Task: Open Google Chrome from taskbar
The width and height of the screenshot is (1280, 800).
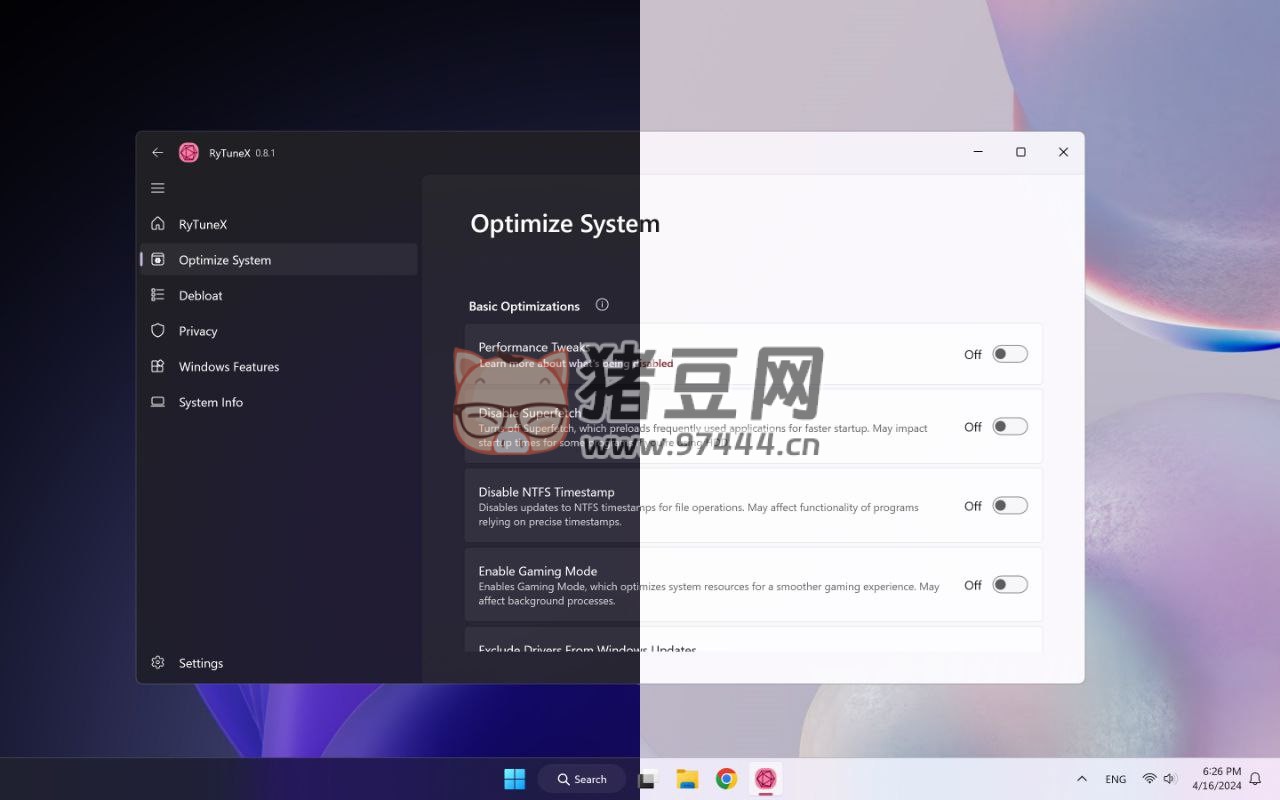Action: [726, 779]
